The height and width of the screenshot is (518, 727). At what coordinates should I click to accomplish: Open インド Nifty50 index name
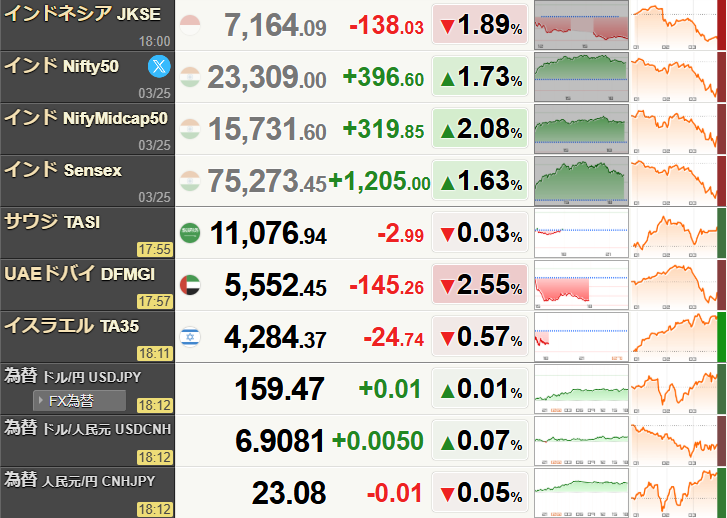[x=62, y=66]
